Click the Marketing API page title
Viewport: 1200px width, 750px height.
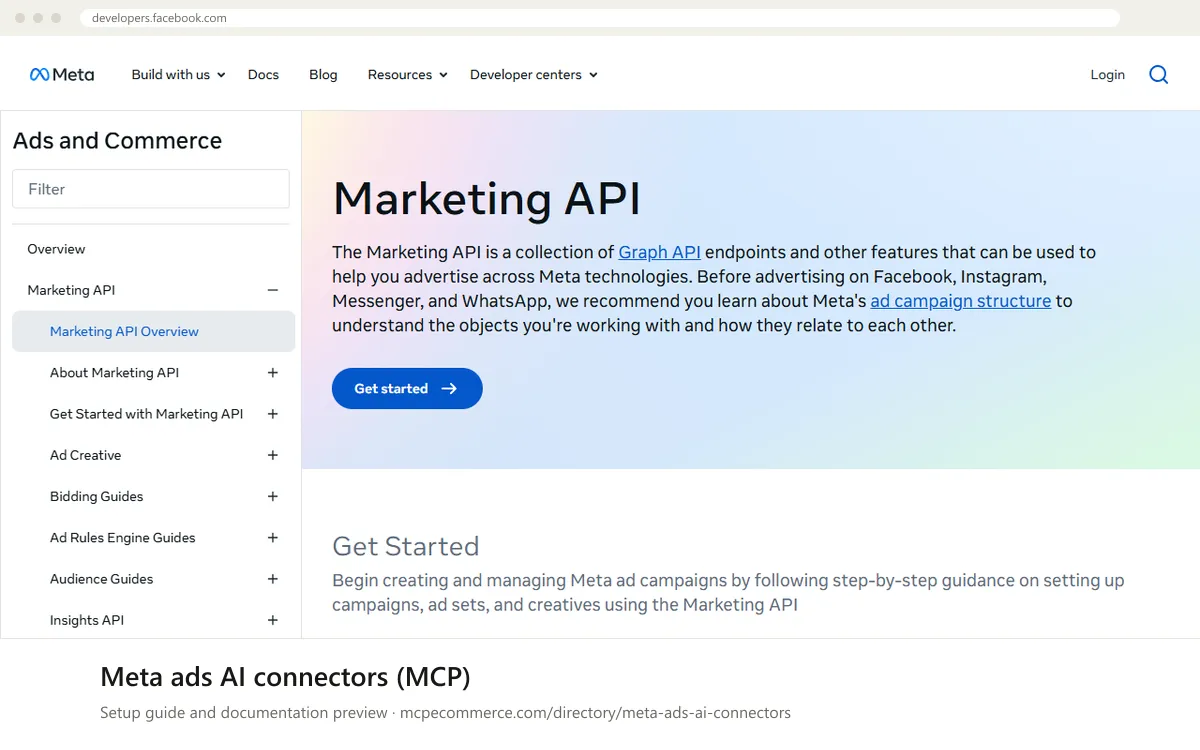[x=486, y=198]
